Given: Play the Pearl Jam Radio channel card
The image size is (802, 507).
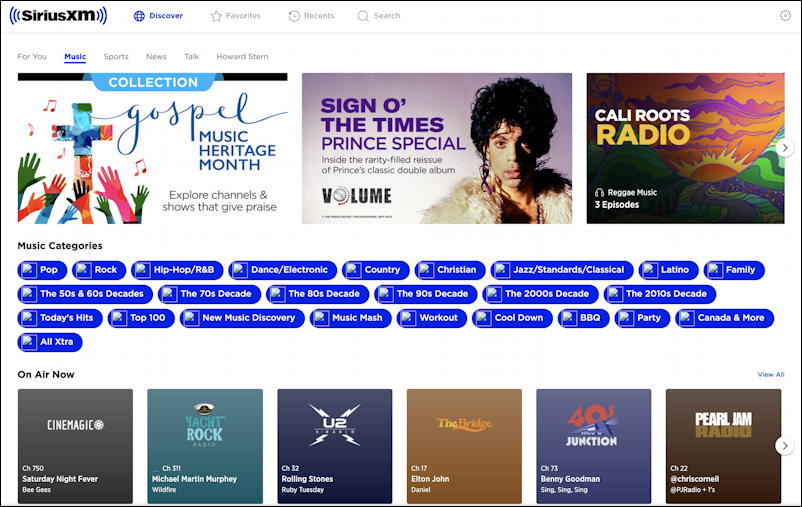Looking at the screenshot, I should point(723,446).
